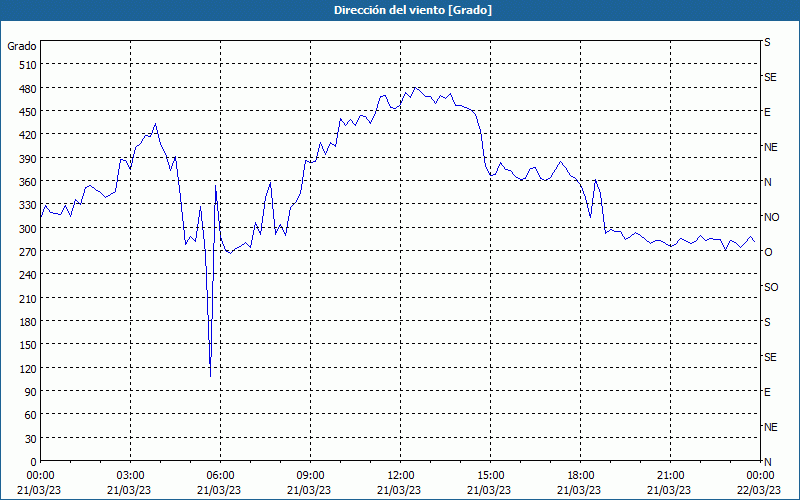Click the 450 y-axis label
Image resolution: width=800 pixels, height=500 pixels.
[29, 112]
